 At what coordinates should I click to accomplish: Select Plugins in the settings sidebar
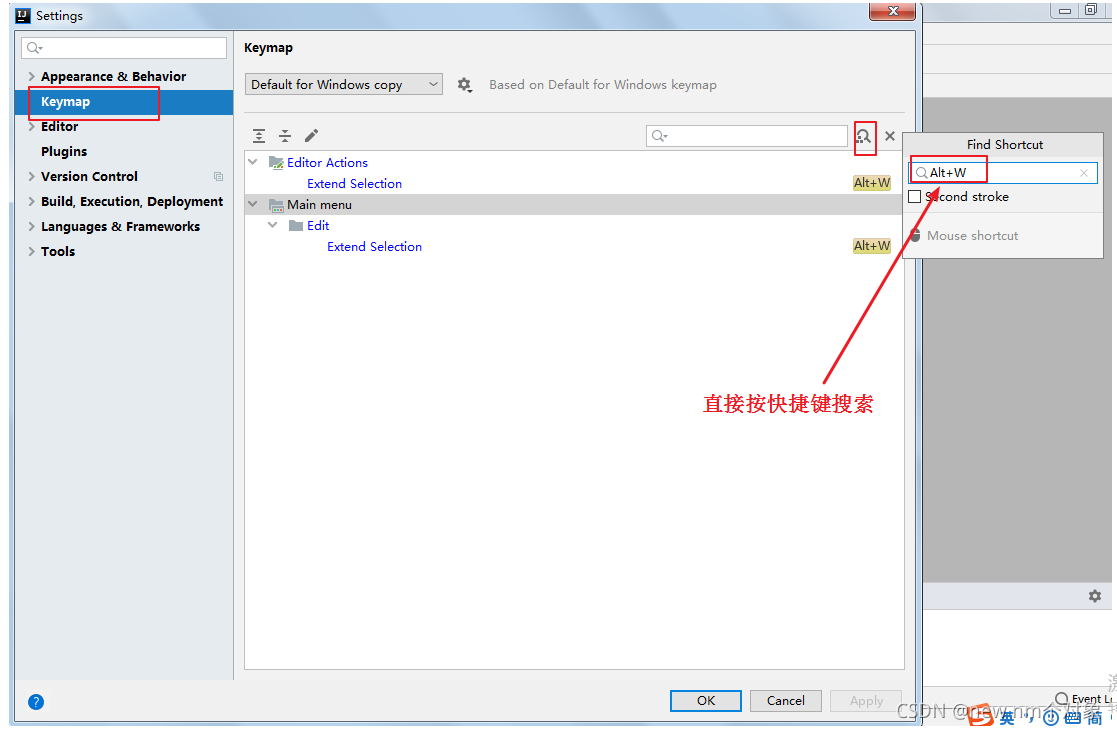(64, 152)
